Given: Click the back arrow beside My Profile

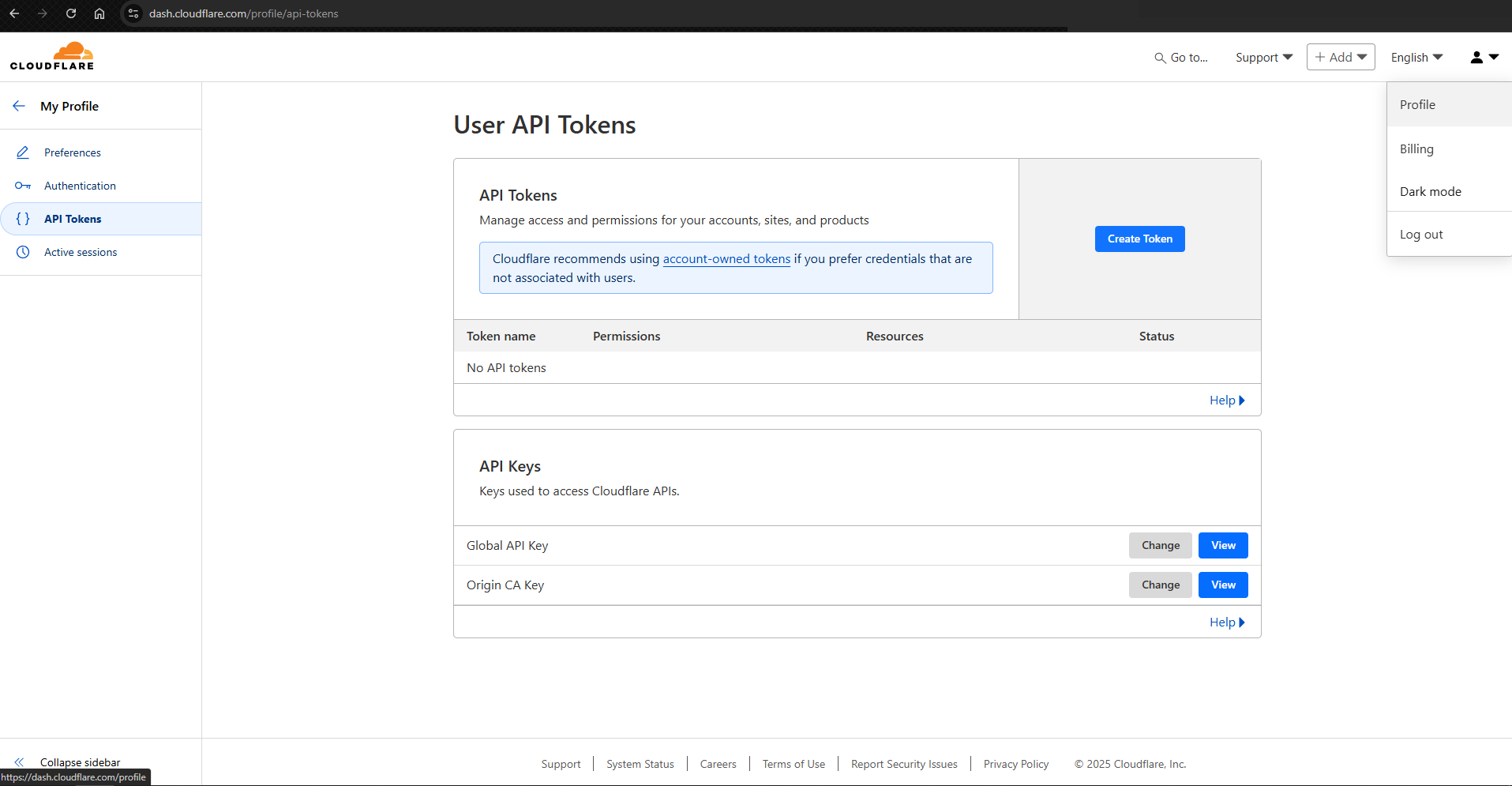Looking at the screenshot, I should pyautogui.click(x=17, y=105).
